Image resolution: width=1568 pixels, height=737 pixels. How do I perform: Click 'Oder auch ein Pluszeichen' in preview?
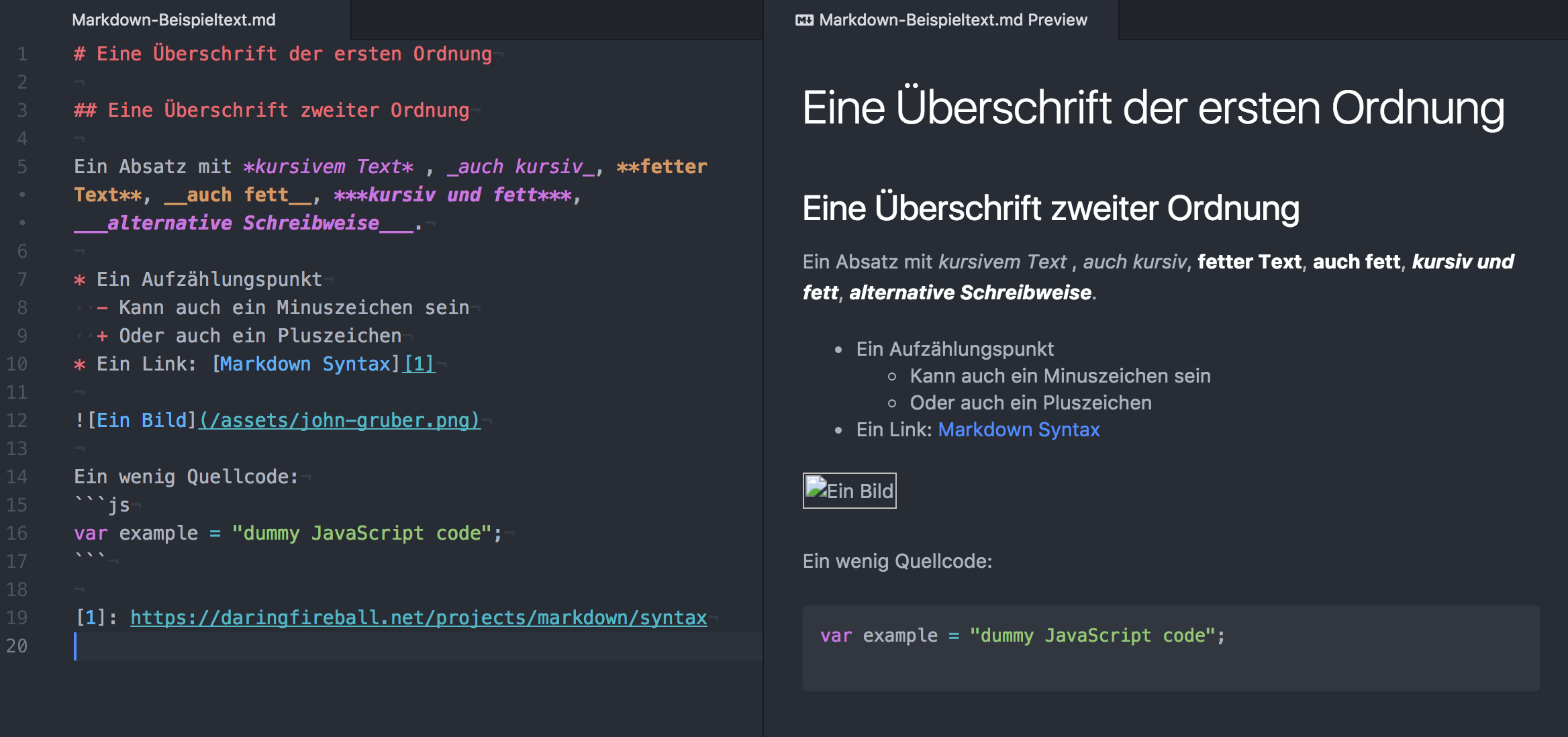[x=1030, y=403]
